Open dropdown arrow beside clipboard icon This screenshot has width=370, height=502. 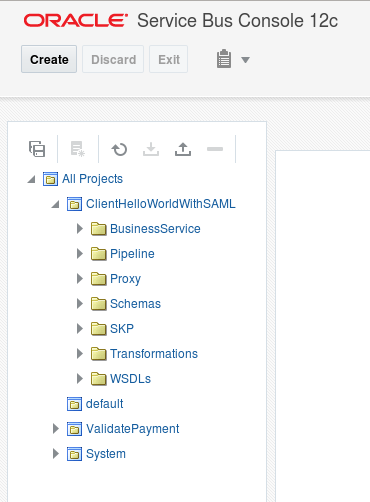tap(245, 60)
